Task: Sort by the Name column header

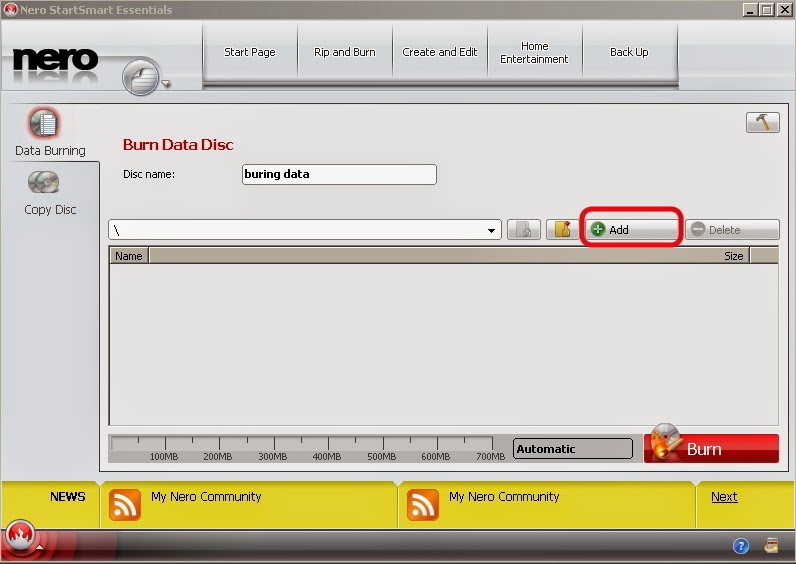Action: (129, 256)
